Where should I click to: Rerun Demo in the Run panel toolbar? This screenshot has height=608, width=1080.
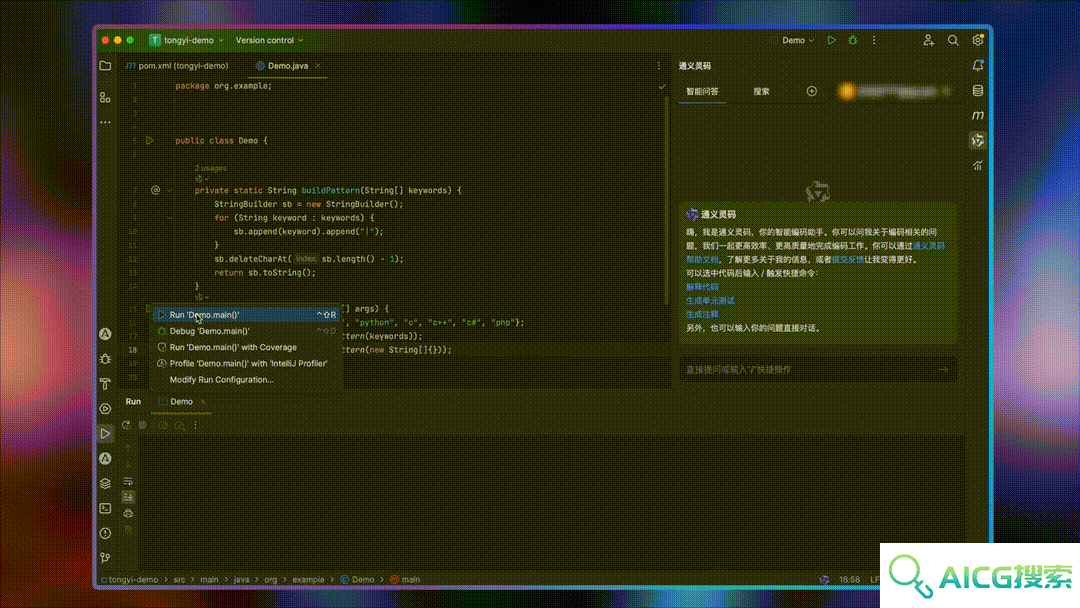click(x=126, y=426)
